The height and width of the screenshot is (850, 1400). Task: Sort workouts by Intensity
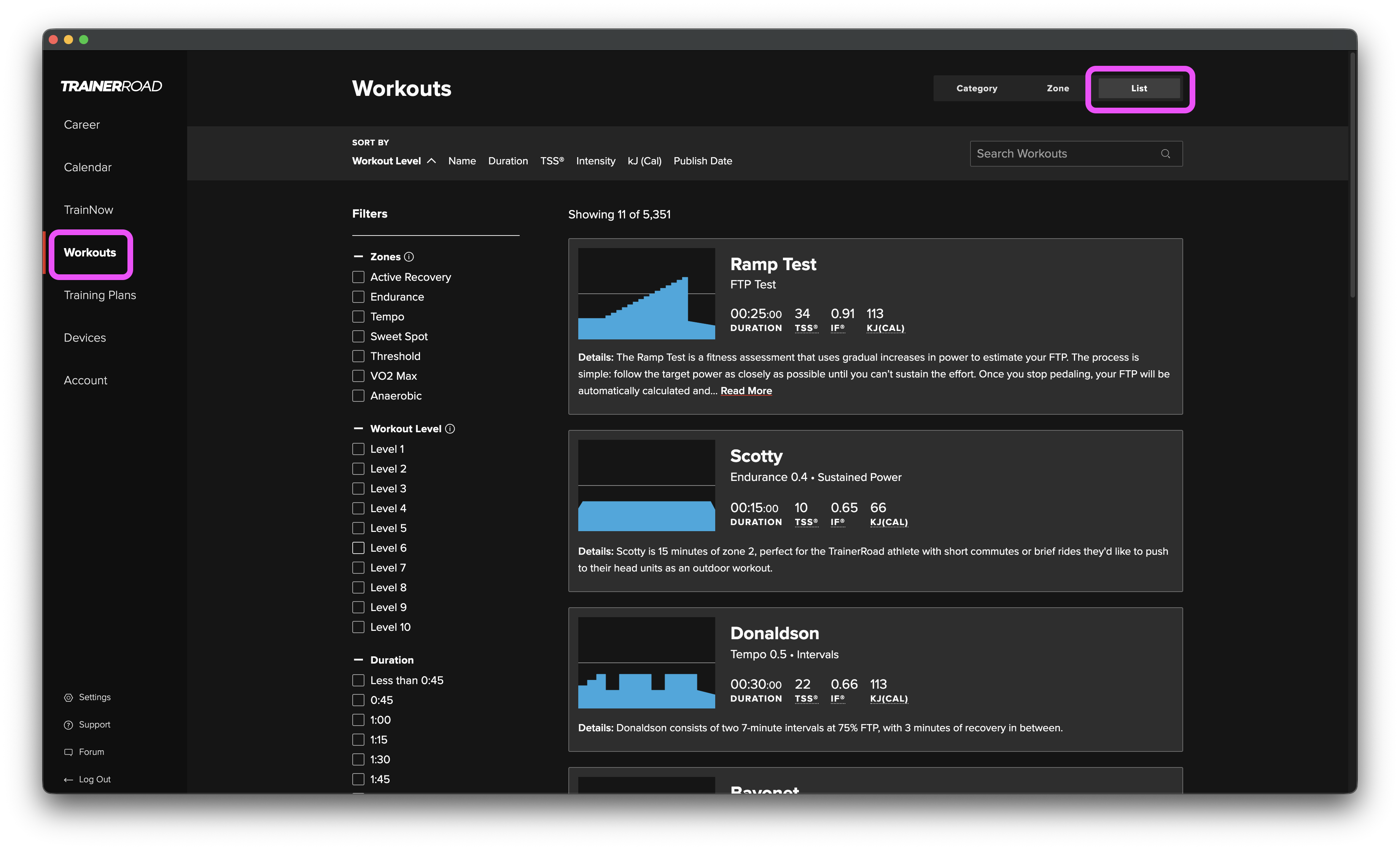pyautogui.click(x=595, y=161)
